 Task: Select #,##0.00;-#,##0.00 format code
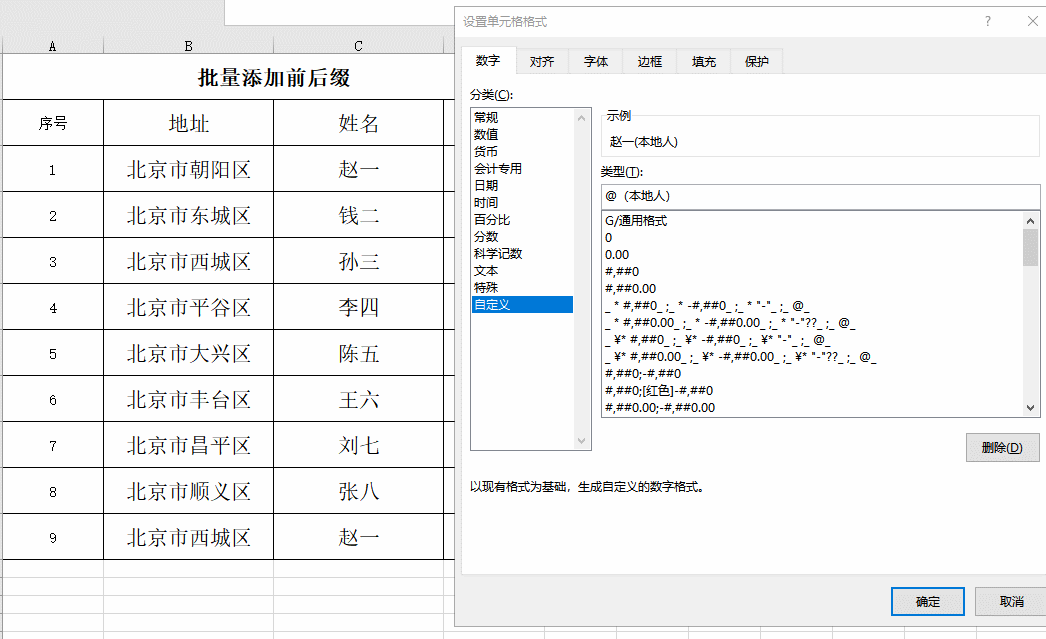813,407
